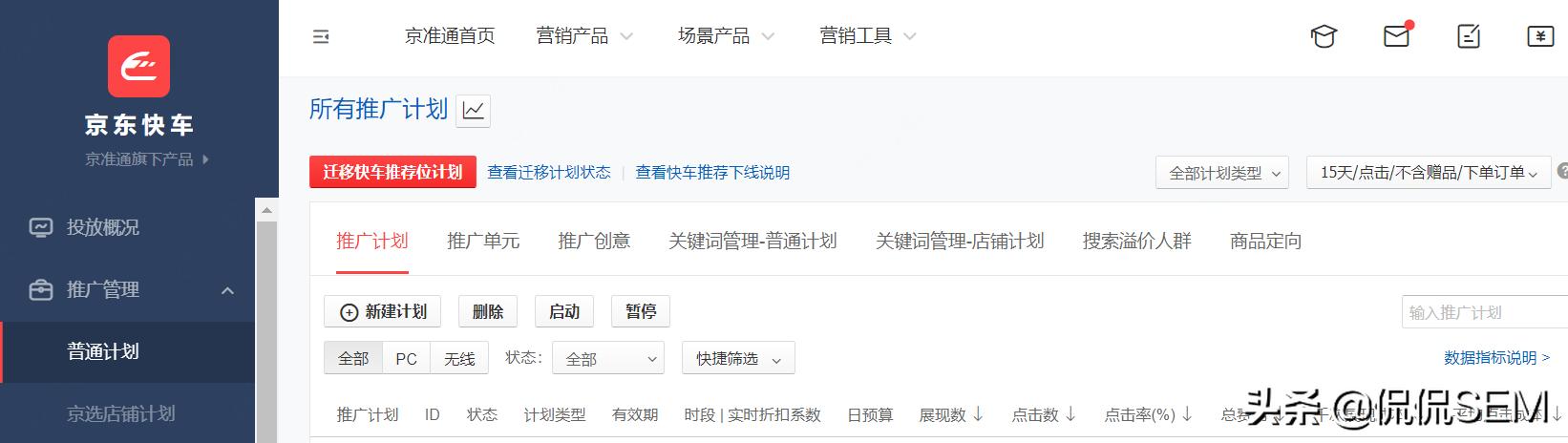Select the 全部 device filter

(353, 358)
